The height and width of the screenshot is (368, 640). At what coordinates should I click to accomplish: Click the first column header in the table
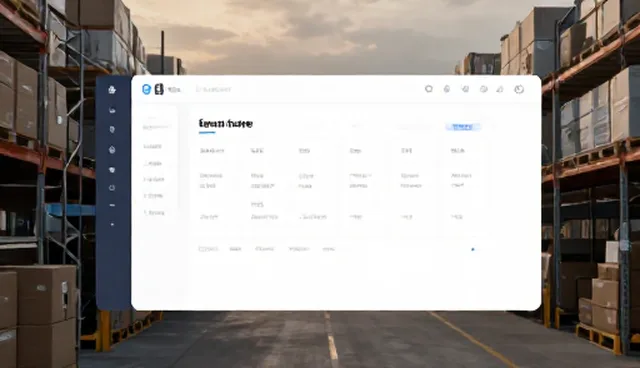pyautogui.click(x=212, y=151)
